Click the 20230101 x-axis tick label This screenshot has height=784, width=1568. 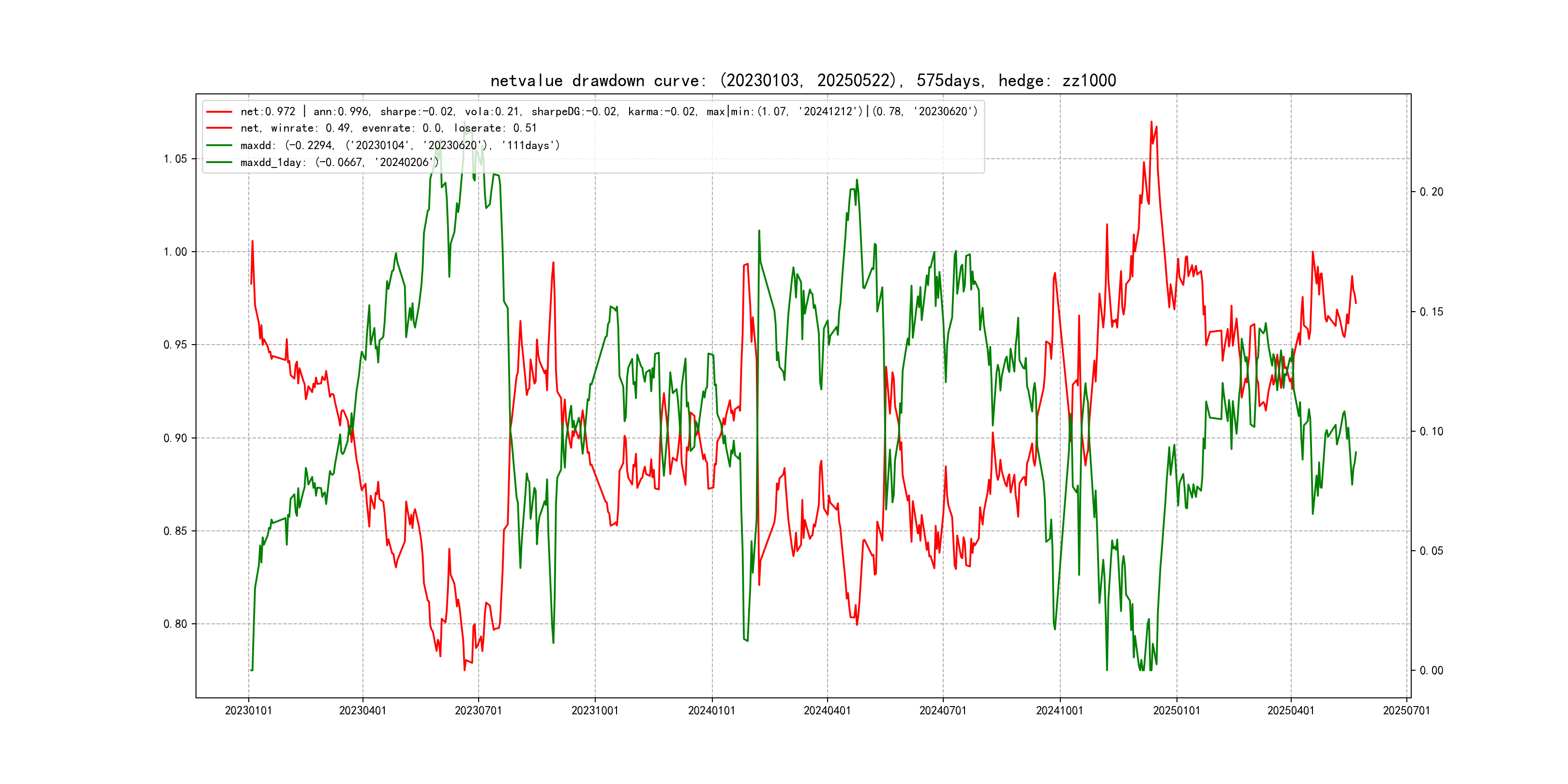pyautogui.click(x=248, y=710)
